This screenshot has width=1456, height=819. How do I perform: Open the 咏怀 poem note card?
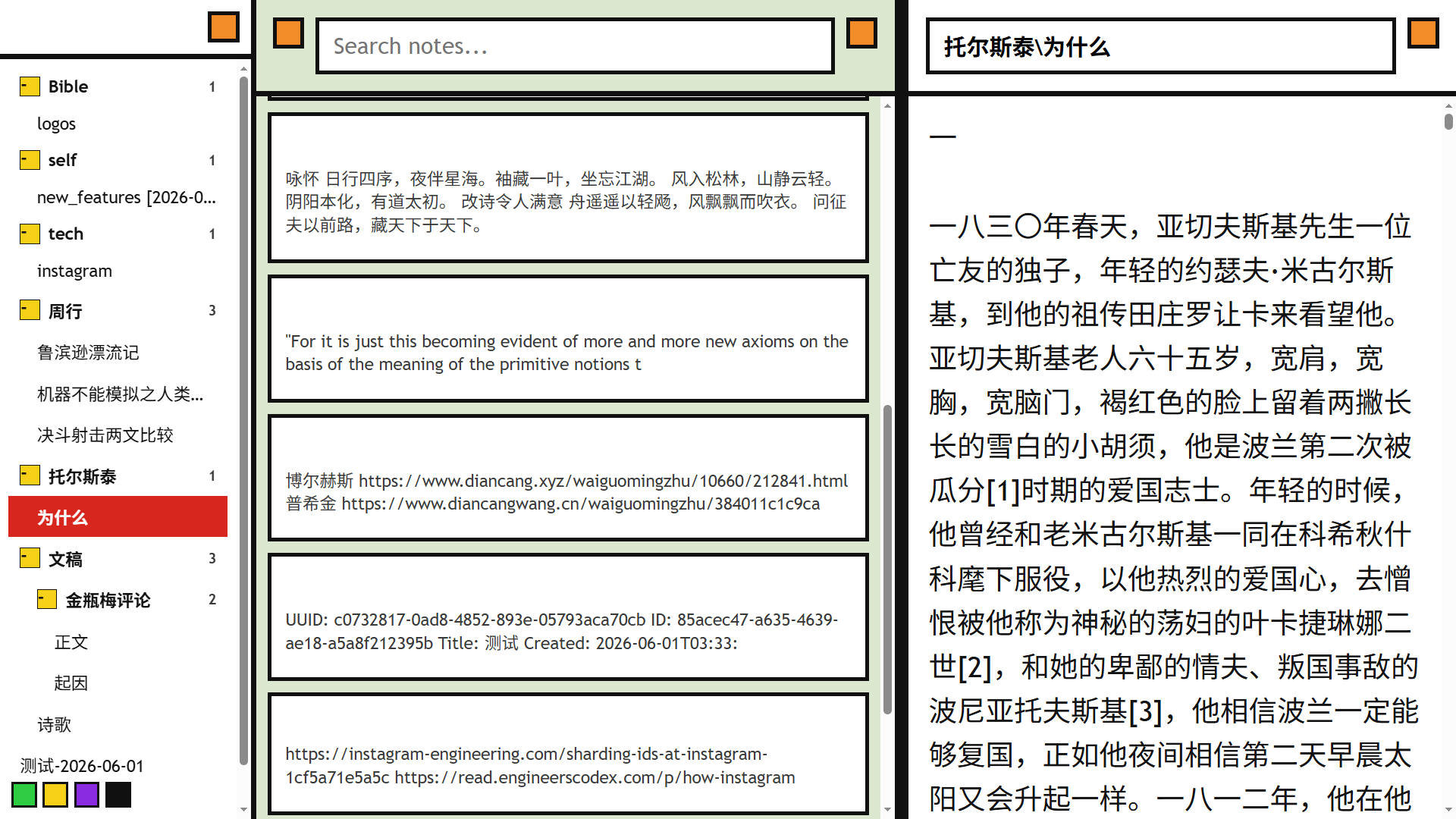(x=568, y=188)
